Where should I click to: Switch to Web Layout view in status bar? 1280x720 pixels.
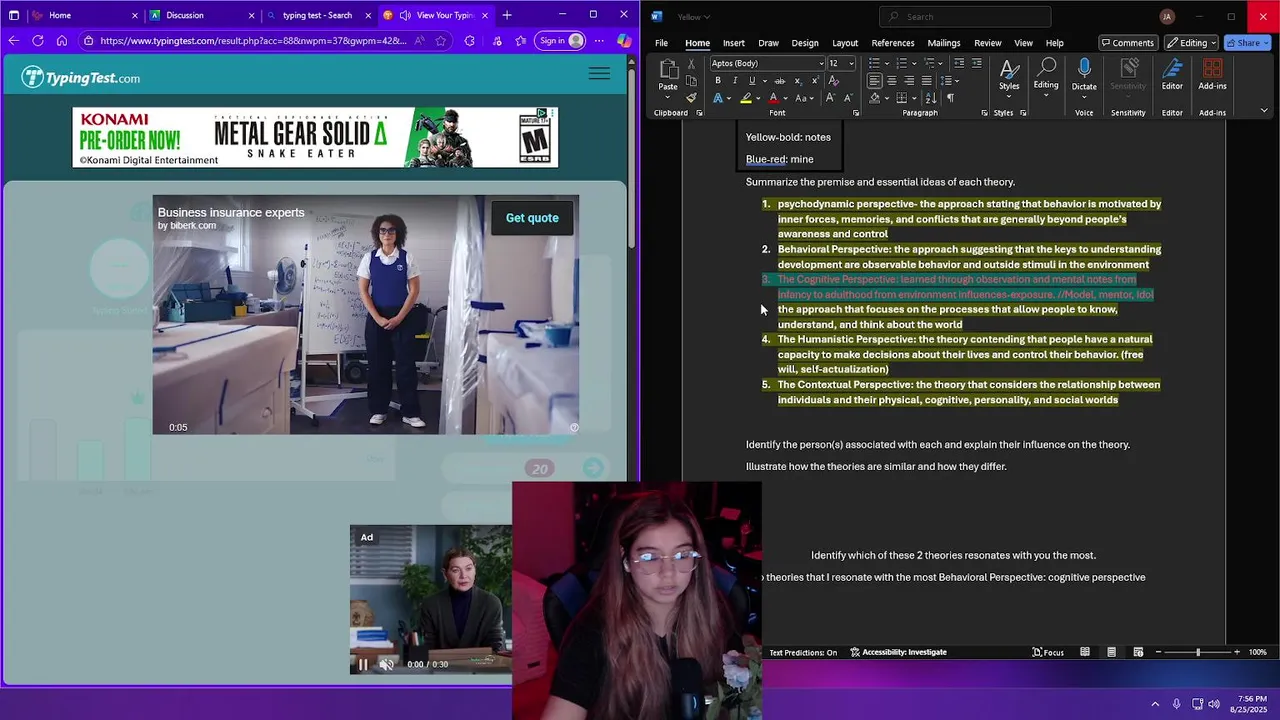(1138, 652)
